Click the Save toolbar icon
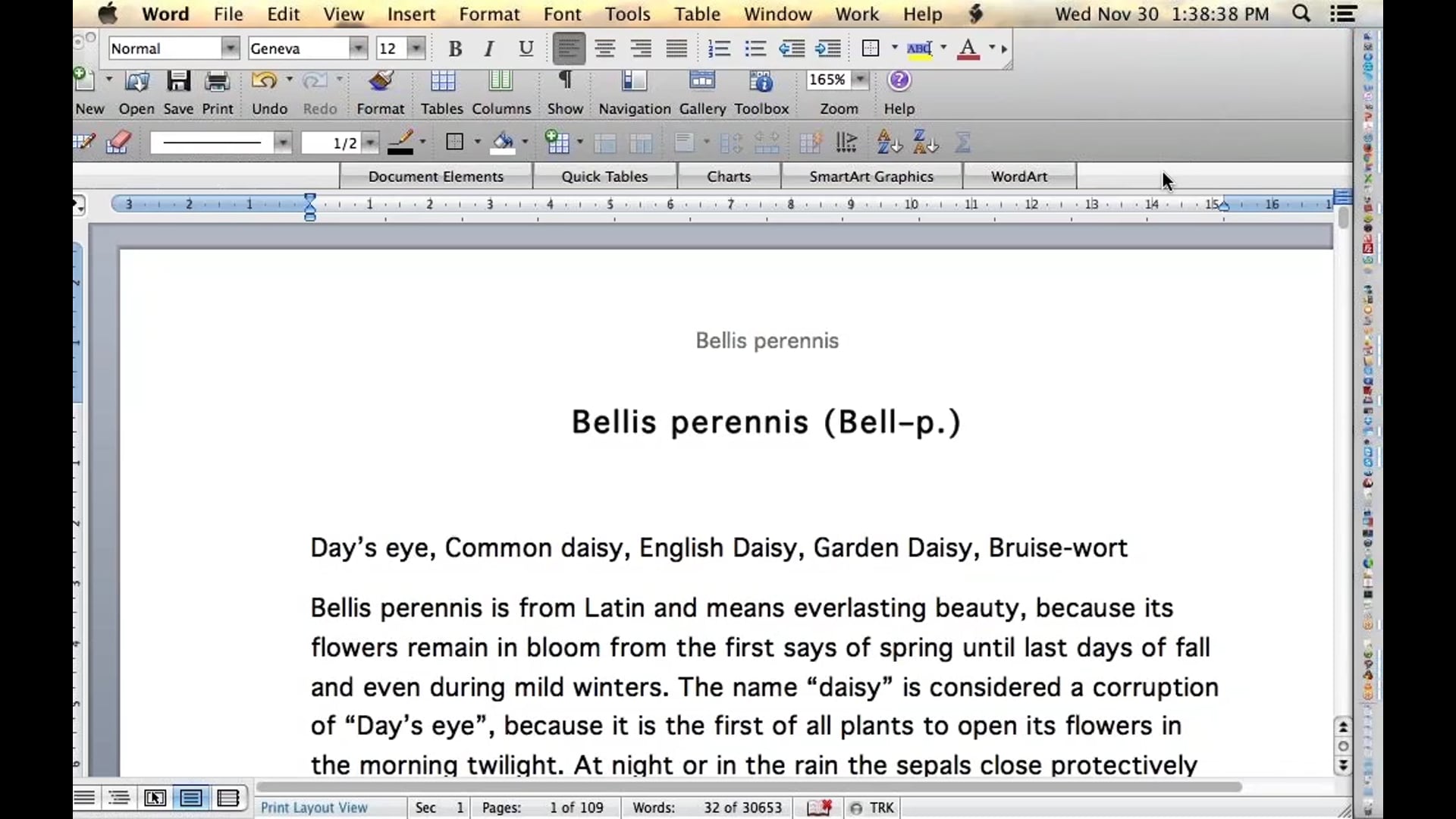The height and width of the screenshot is (819, 1456). pos(178,81)
